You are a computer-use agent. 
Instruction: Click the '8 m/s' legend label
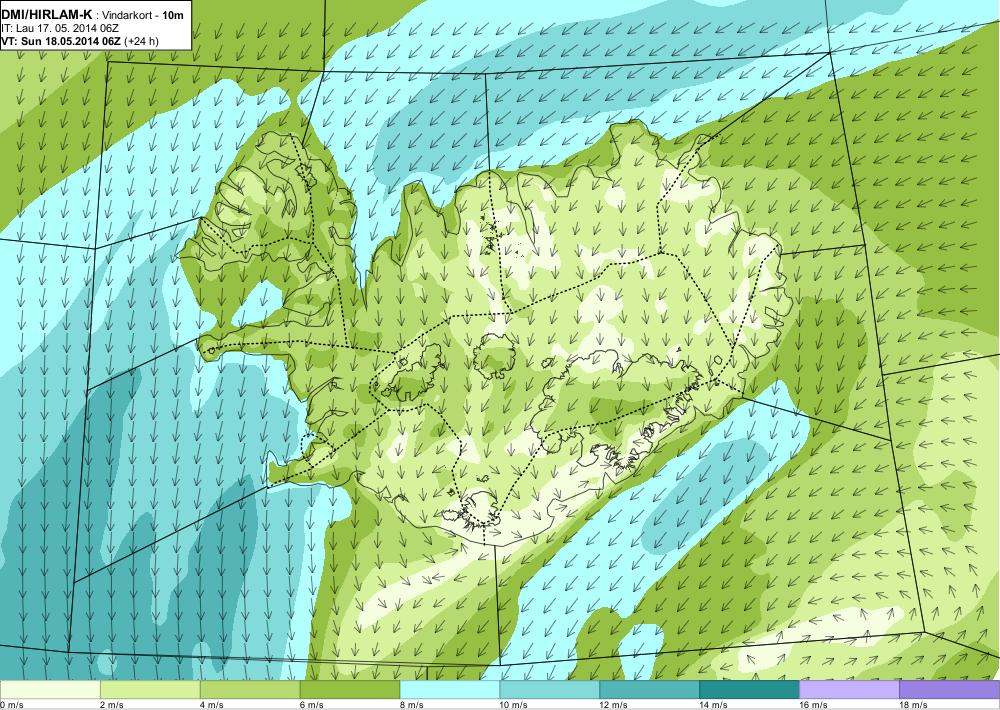click(x=412, y=705)
